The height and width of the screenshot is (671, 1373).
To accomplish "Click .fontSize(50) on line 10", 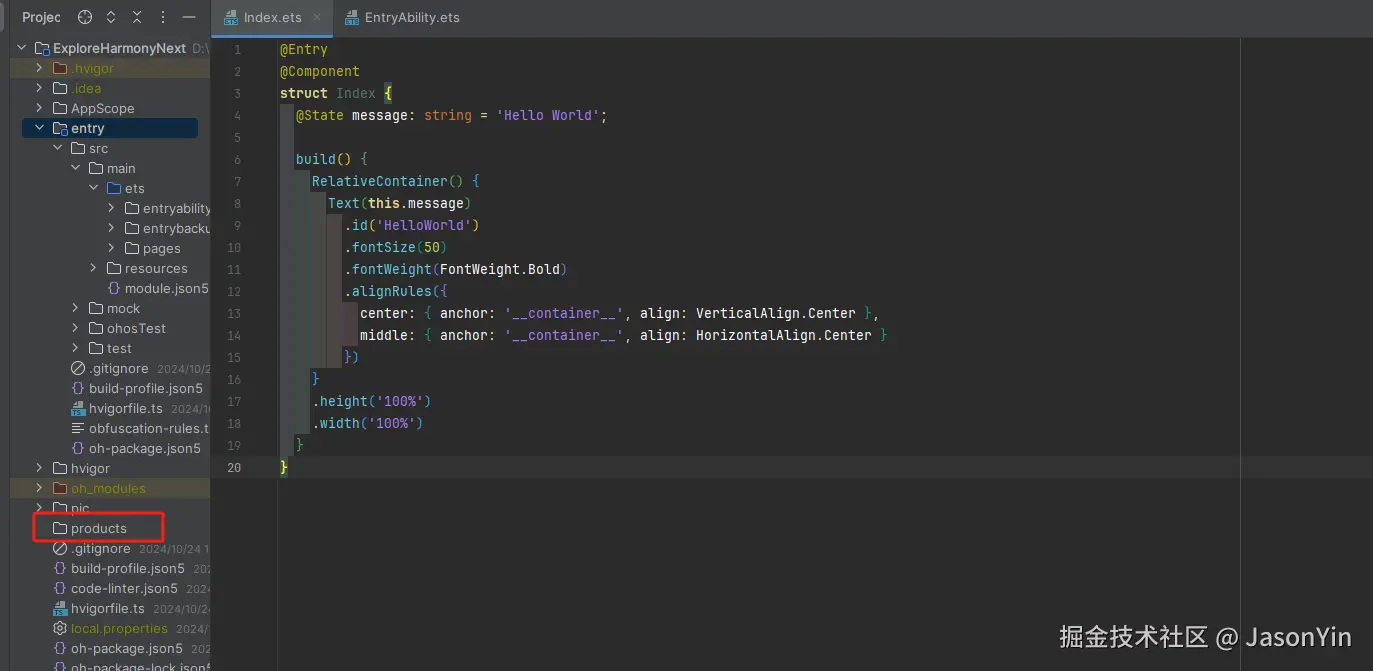I will (x=396, y=247).
